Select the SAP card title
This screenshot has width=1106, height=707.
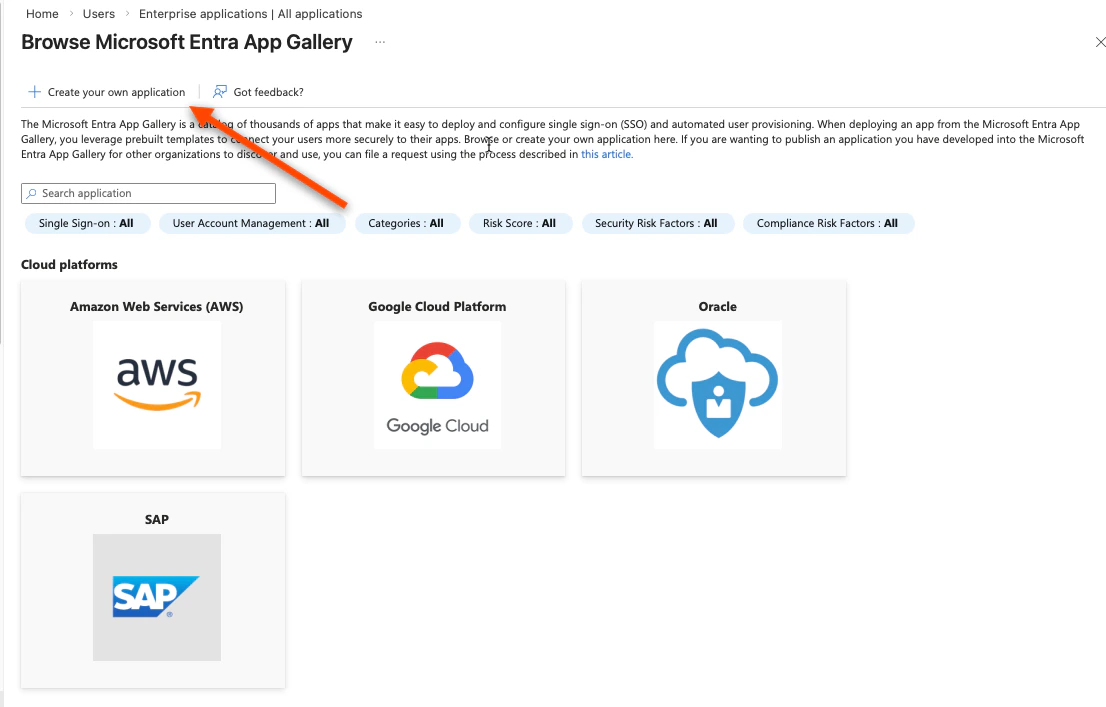point(157,519)
